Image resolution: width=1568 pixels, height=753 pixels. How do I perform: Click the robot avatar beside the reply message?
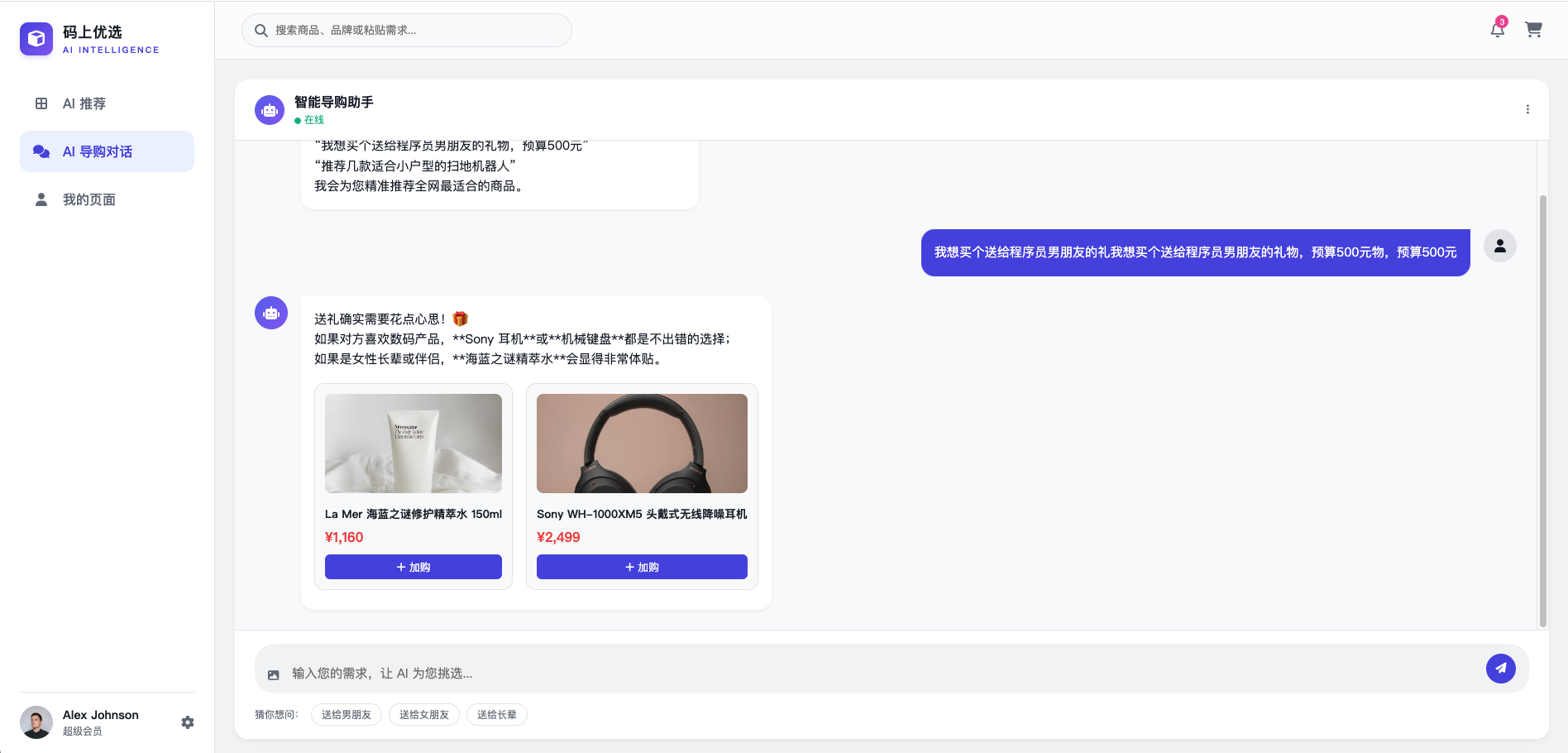(271, 313)
